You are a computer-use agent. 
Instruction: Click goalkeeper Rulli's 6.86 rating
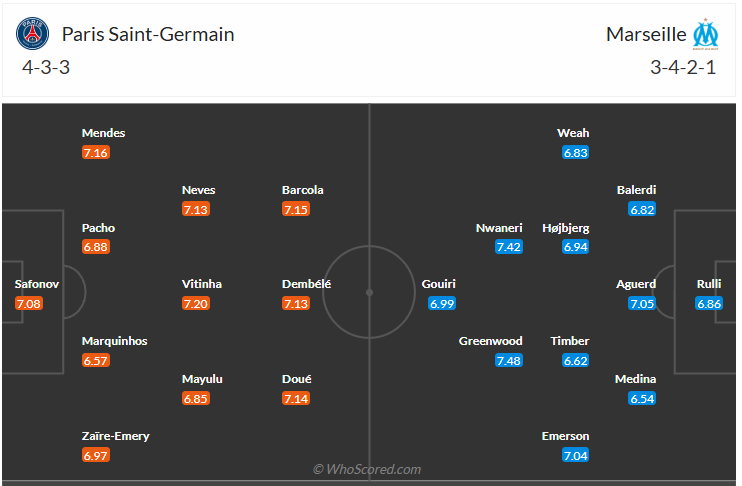point(709,303)
